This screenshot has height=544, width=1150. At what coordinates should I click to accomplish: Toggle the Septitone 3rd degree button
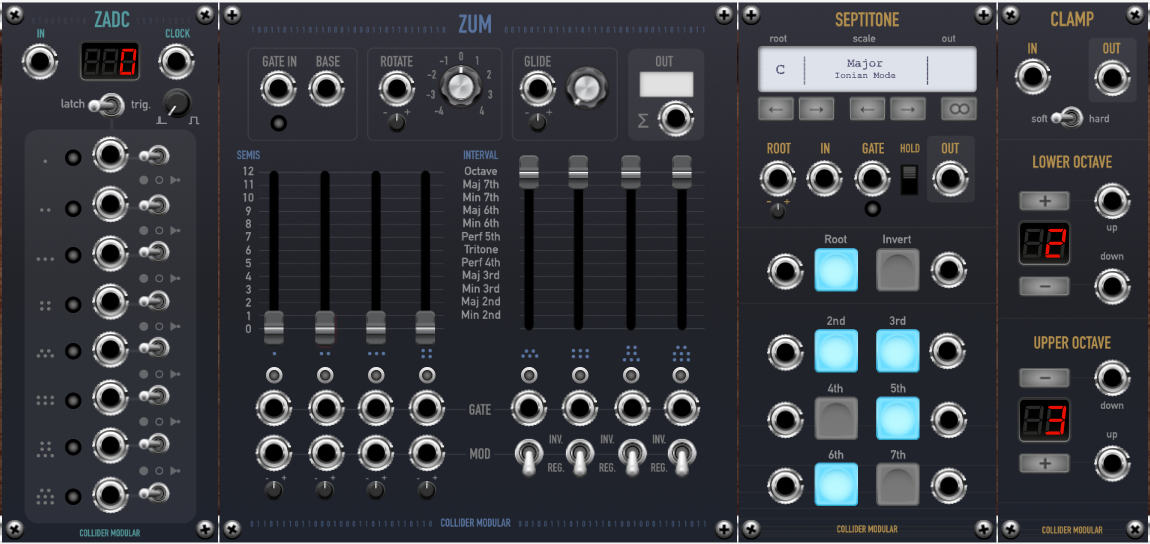tap(898, 350)
